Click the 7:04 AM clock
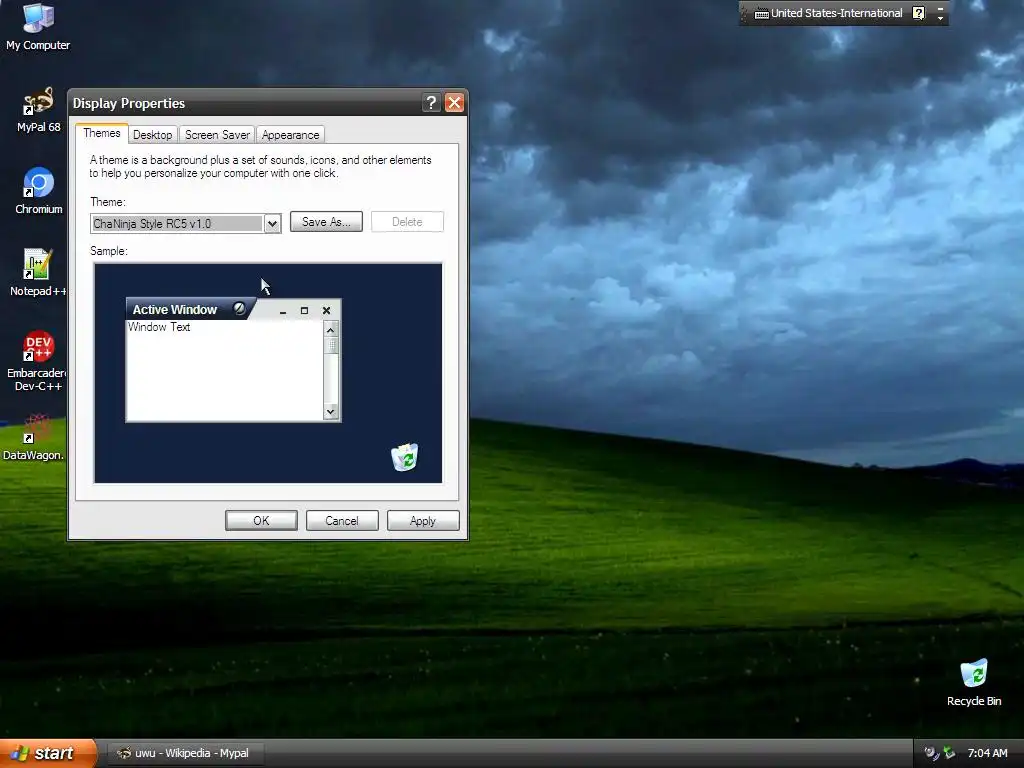 987,753
